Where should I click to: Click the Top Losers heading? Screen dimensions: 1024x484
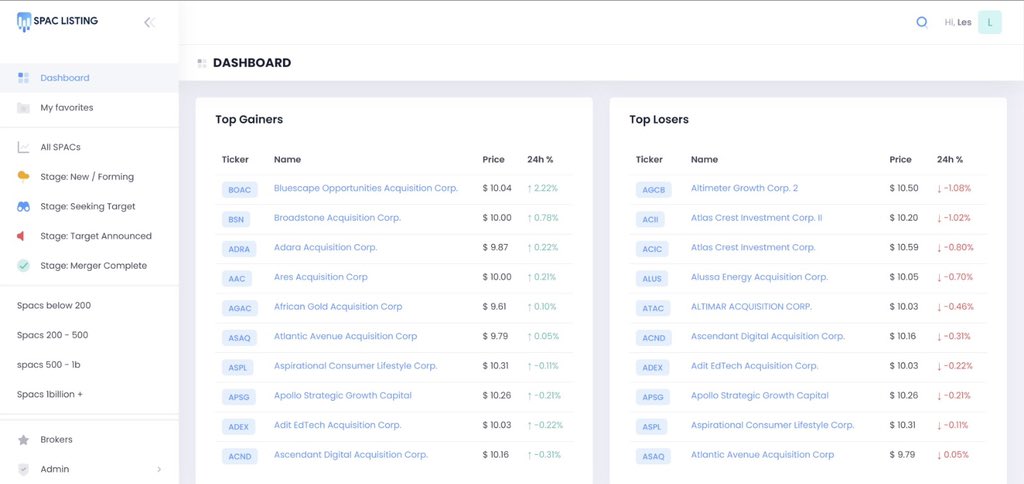659,120
